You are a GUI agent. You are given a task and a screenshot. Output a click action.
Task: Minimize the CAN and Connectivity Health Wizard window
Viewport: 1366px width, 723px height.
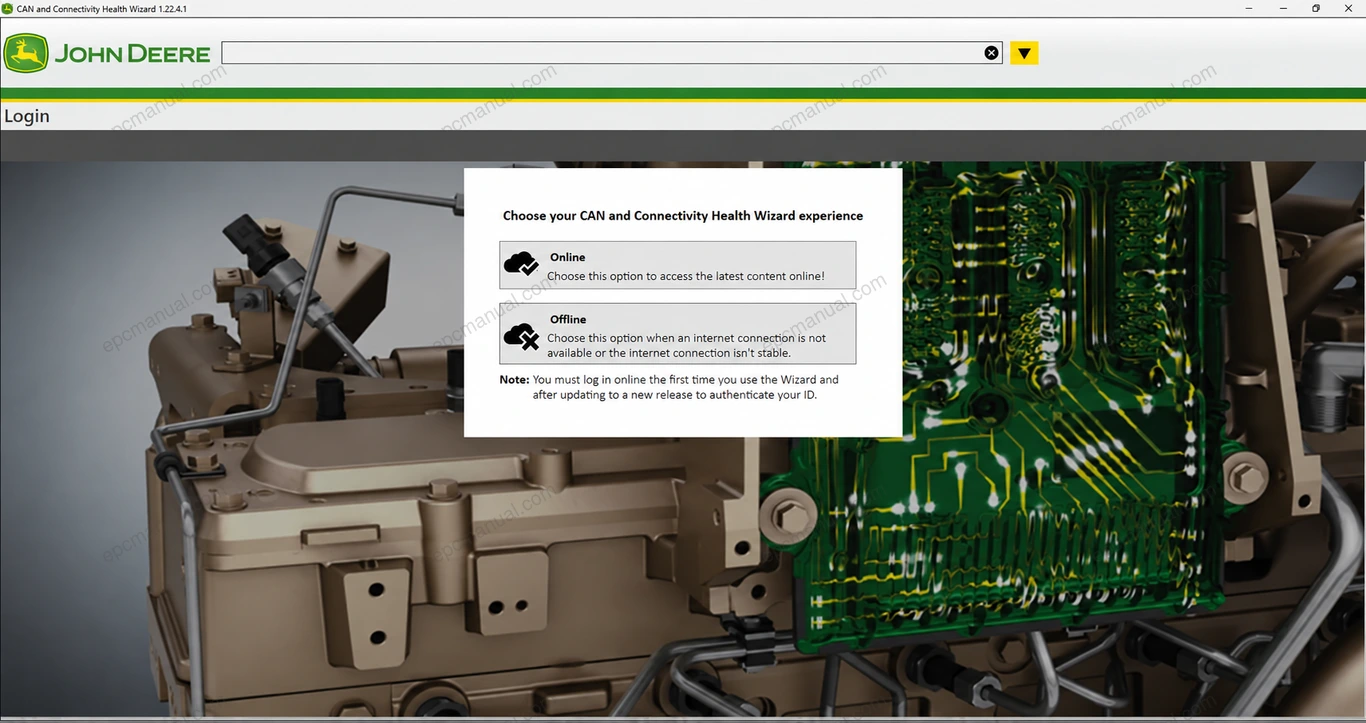(x=1283, y=8)
